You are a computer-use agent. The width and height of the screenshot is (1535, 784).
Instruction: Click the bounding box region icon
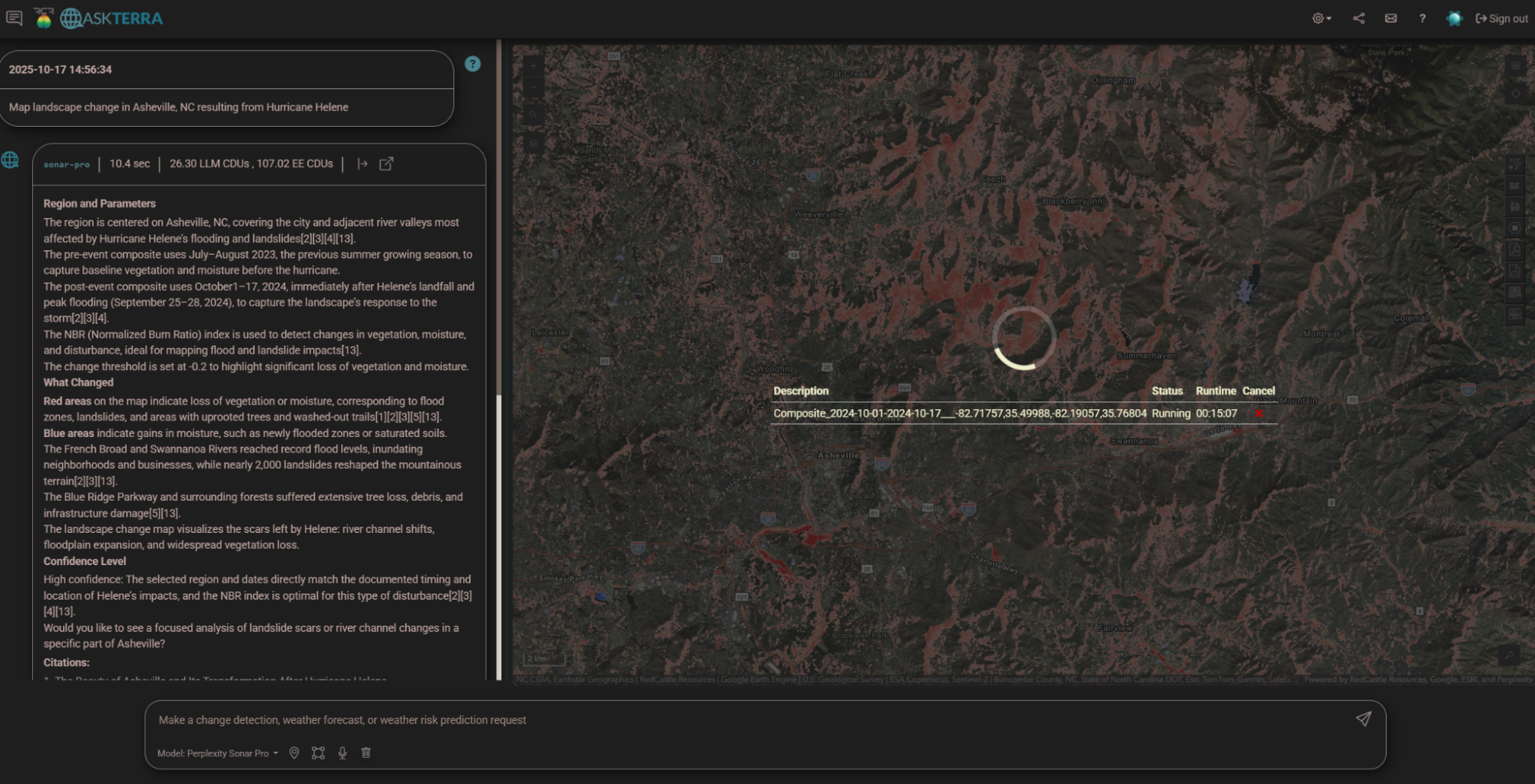(x=318, y=753)
